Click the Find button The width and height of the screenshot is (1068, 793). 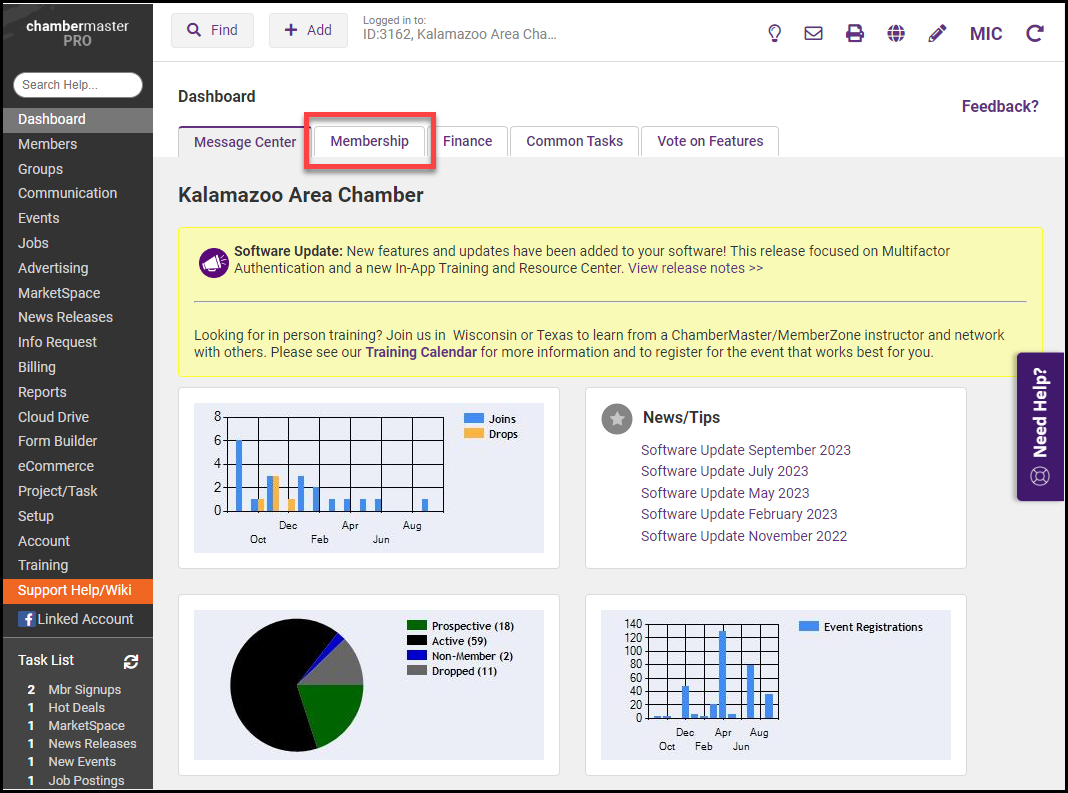(x=212, y=30)
